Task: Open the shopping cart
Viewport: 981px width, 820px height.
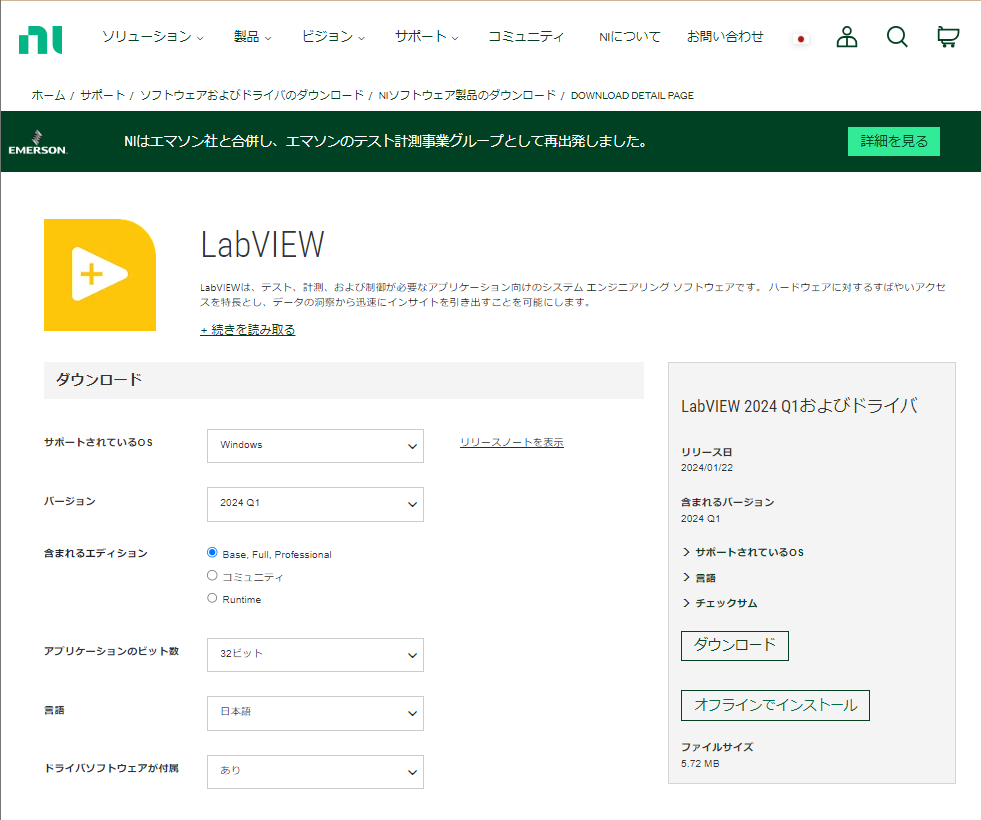Action: coord(946,35)
